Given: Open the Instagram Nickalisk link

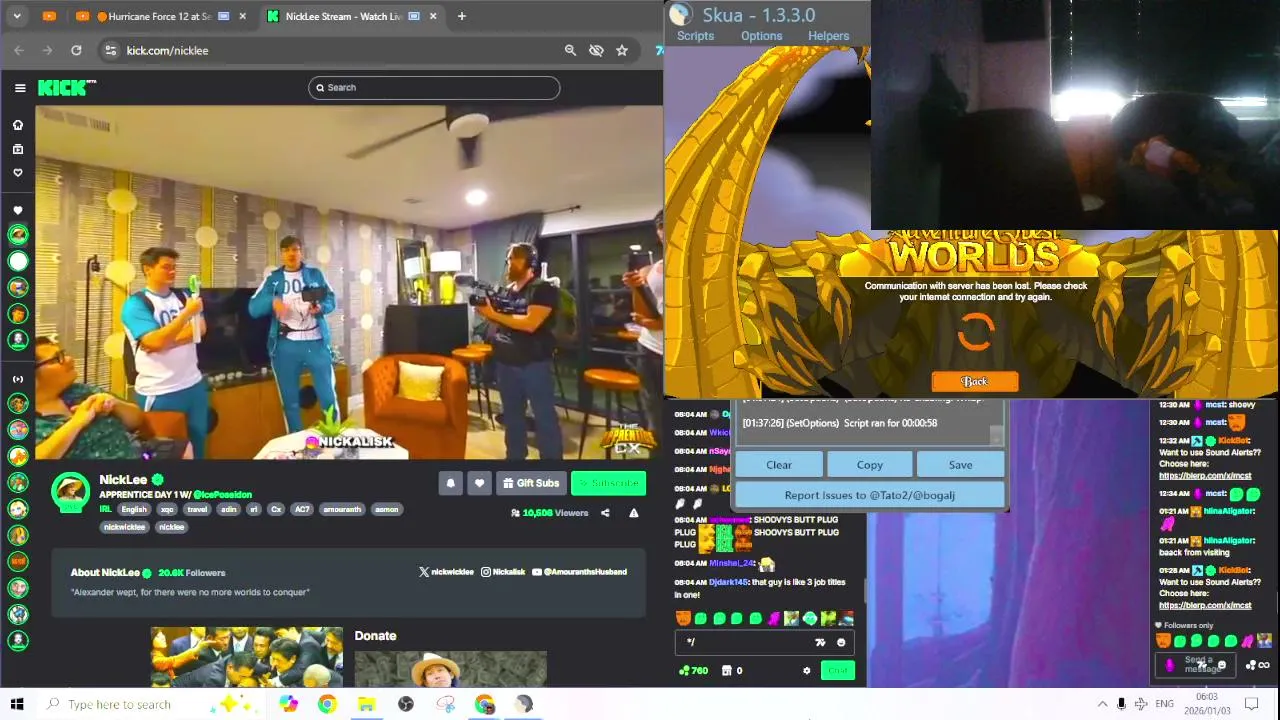Looking at the screenshot, I should point(503,572).
